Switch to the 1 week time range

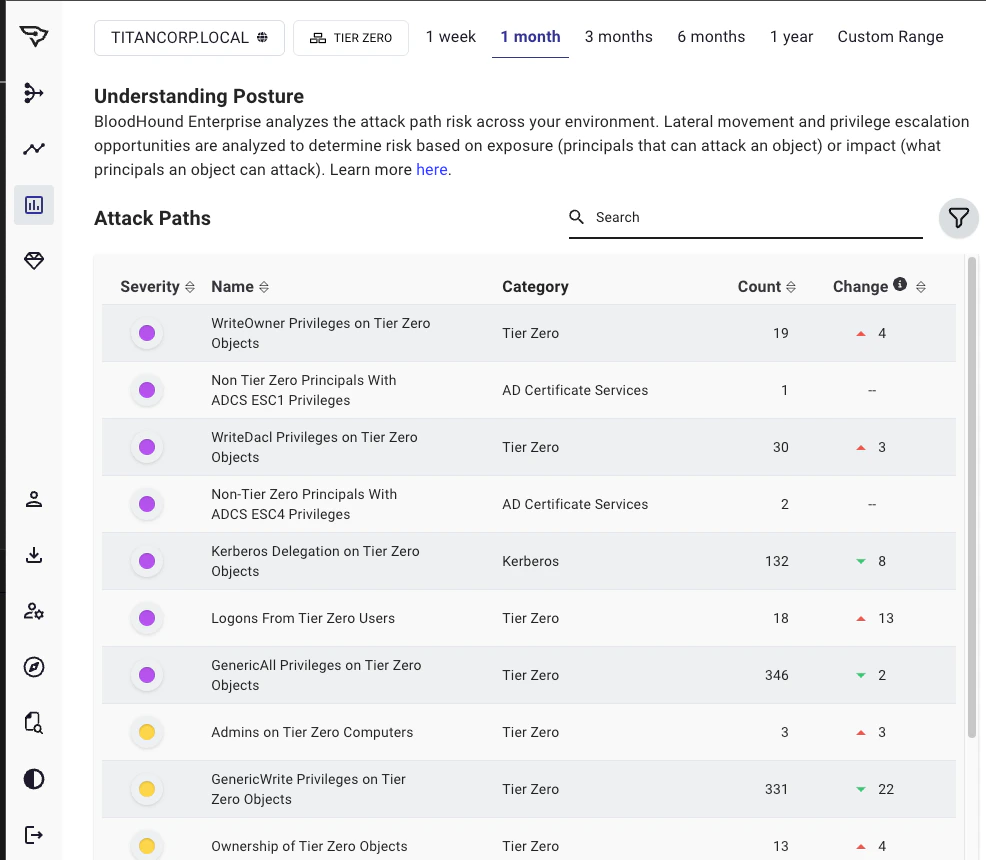[450, 37]
